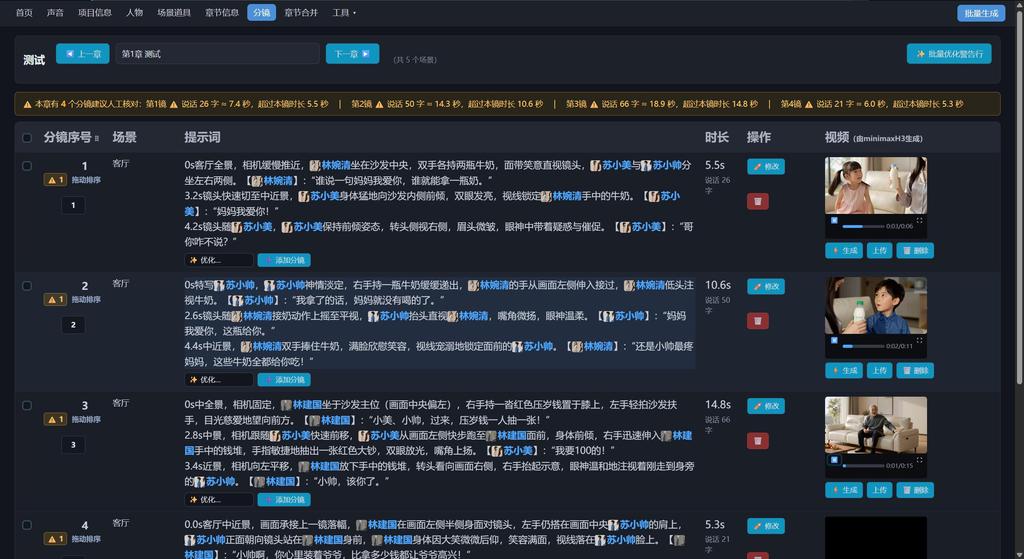Toggle the select-all checkbox in table header
The height and width of the screenshot is (559, 1024).
coord(27,138)
